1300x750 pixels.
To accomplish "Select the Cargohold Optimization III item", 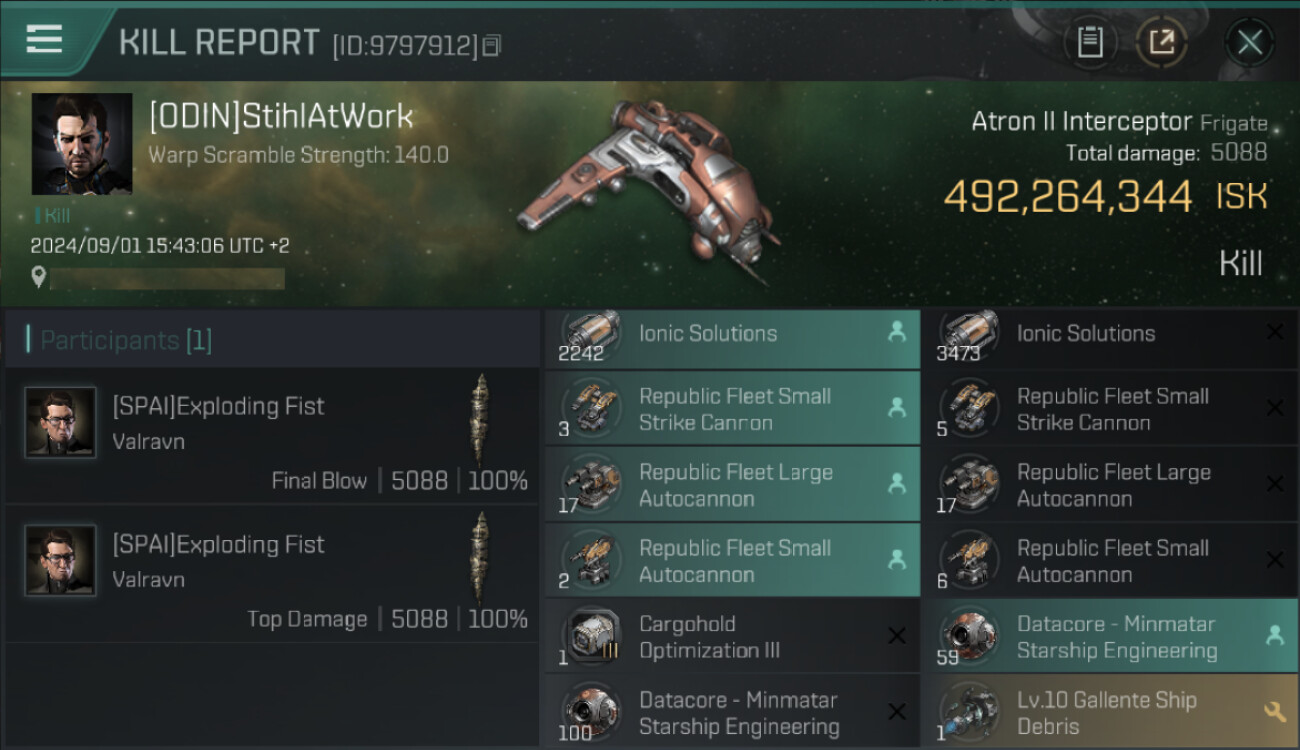I will (x=732, y=637).
